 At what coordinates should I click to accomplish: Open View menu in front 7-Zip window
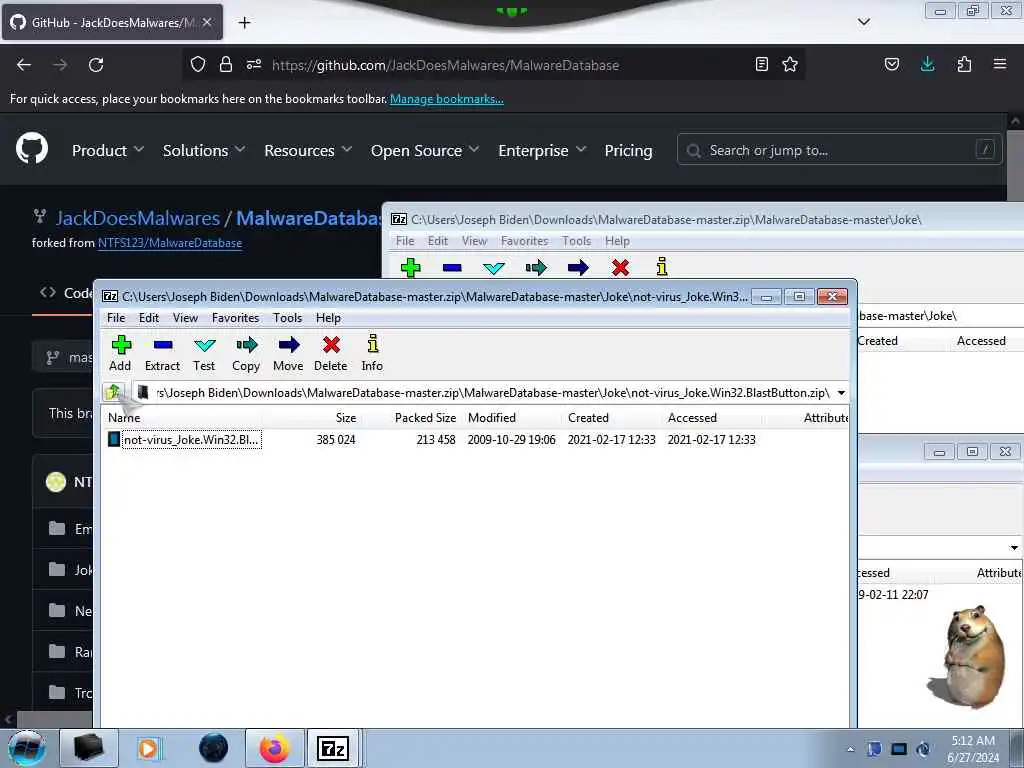coord(185,318)
